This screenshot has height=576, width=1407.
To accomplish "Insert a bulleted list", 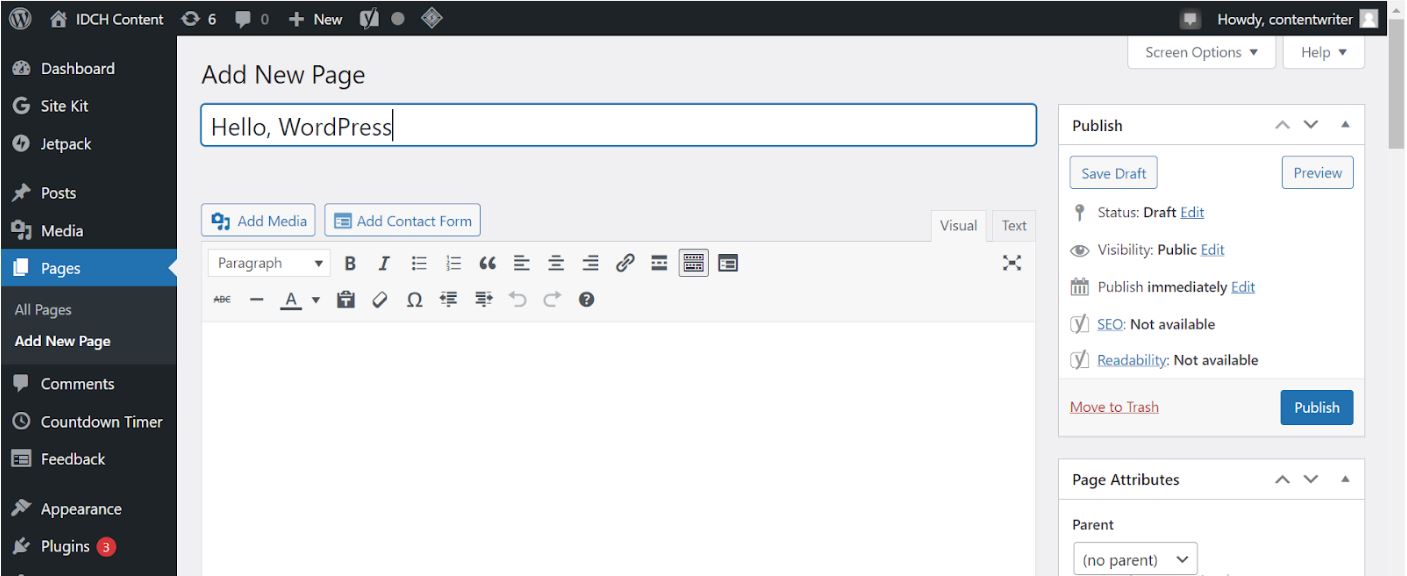I will click(x=418, y=262).
